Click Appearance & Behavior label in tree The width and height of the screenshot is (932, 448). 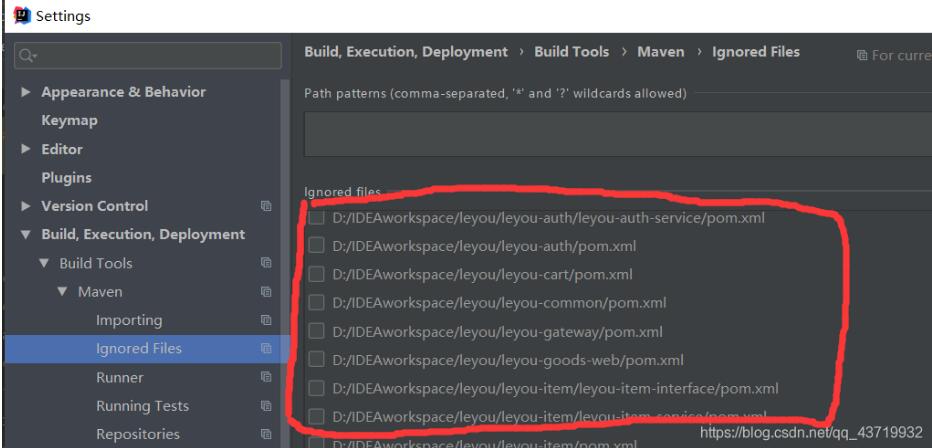pos(124,92)
